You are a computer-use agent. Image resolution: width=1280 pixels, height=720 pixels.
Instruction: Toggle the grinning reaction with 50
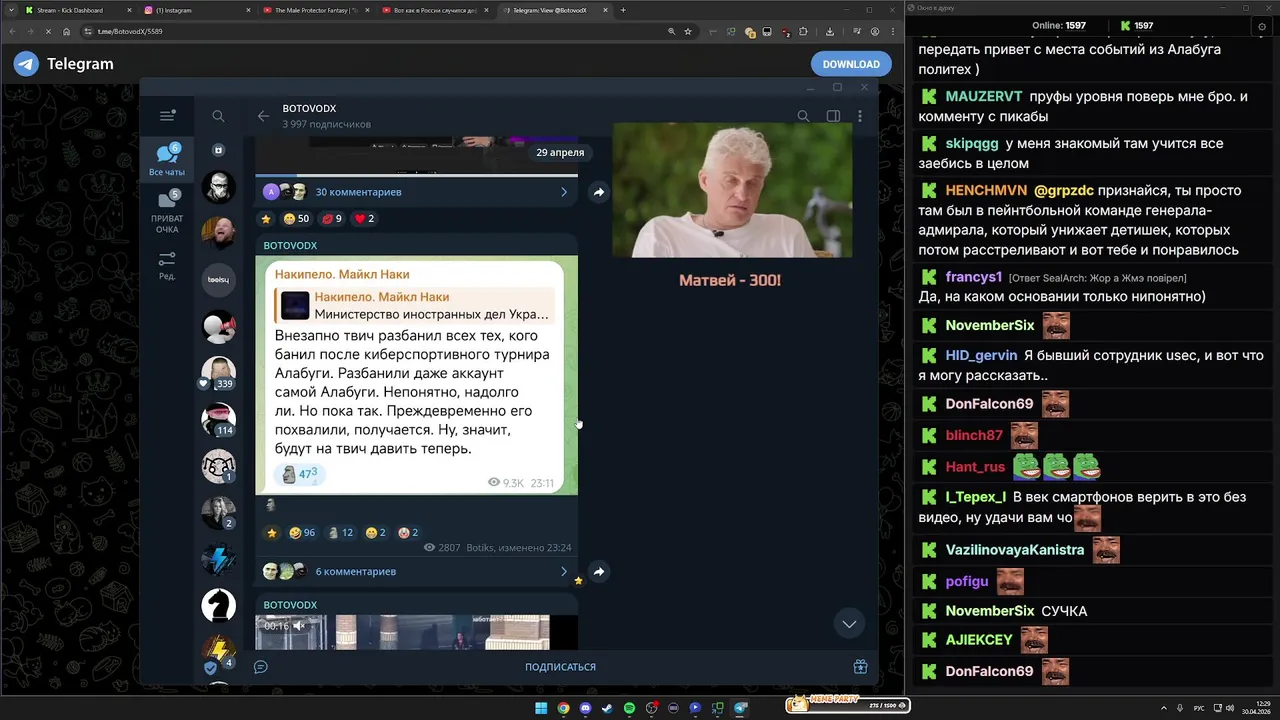point(296,218)
